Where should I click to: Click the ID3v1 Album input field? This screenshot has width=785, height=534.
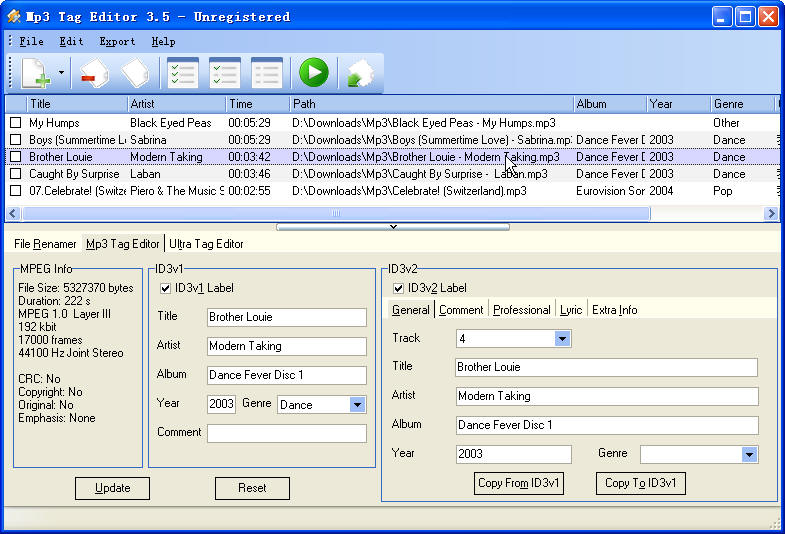coord(287,375)
